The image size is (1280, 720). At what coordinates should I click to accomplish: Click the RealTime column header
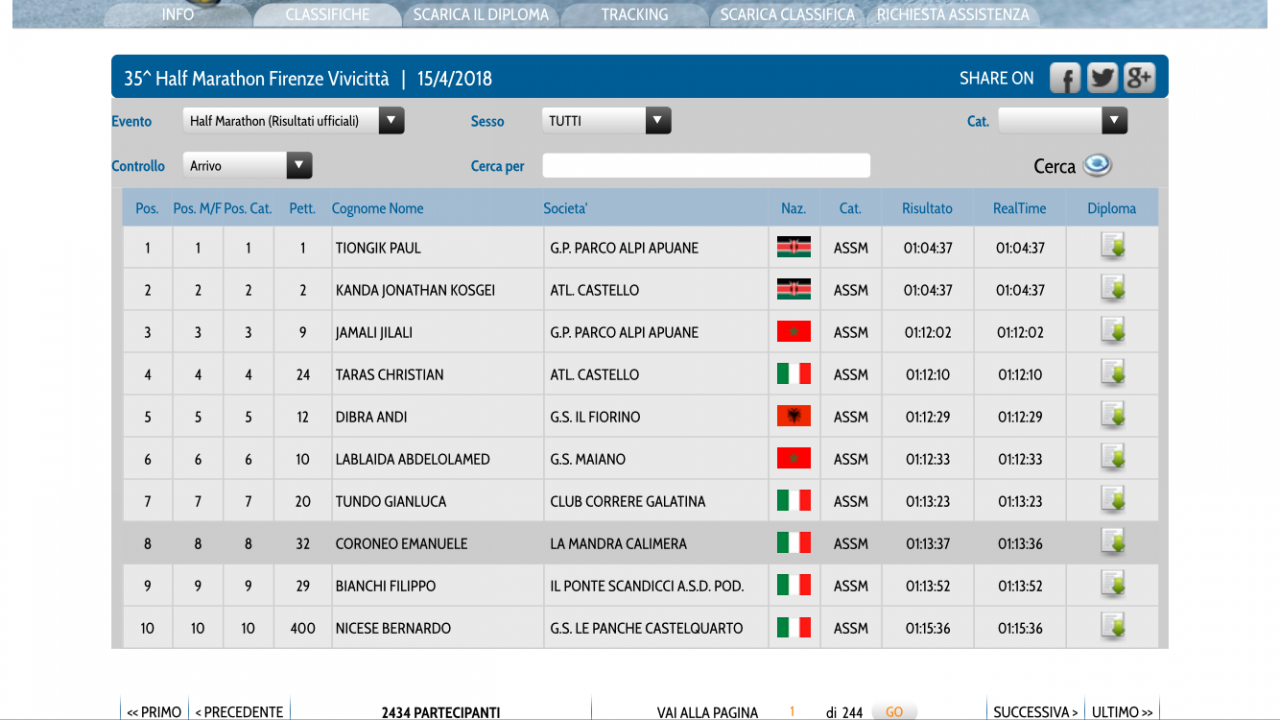[x=1019, y=208]
